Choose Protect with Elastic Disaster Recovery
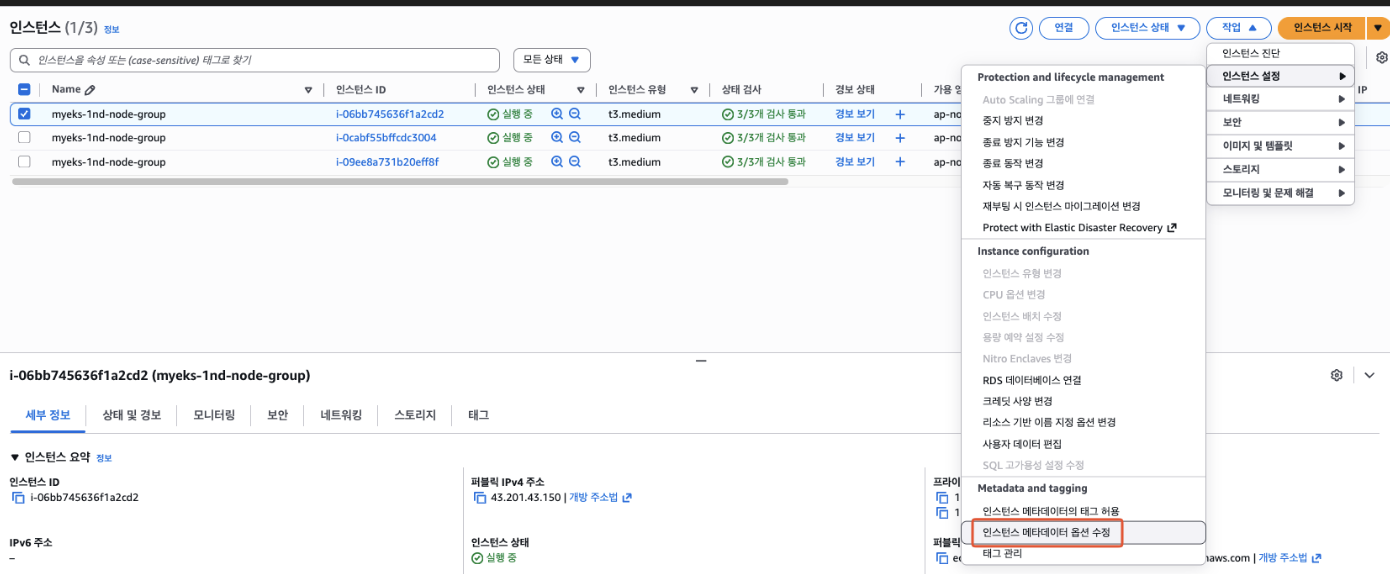 tap(1083, 228)
